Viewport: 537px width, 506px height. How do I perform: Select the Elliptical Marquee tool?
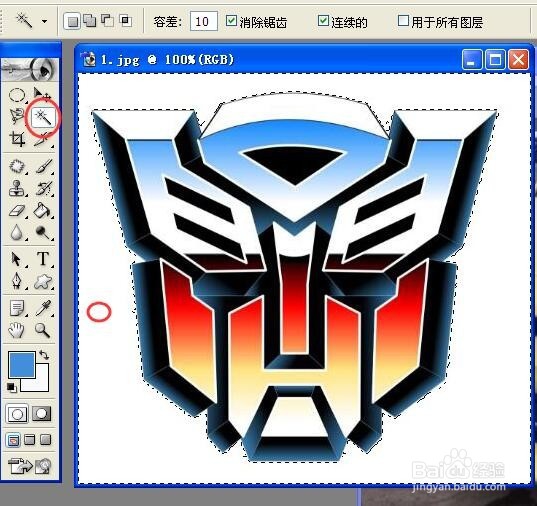coord(16,95)
